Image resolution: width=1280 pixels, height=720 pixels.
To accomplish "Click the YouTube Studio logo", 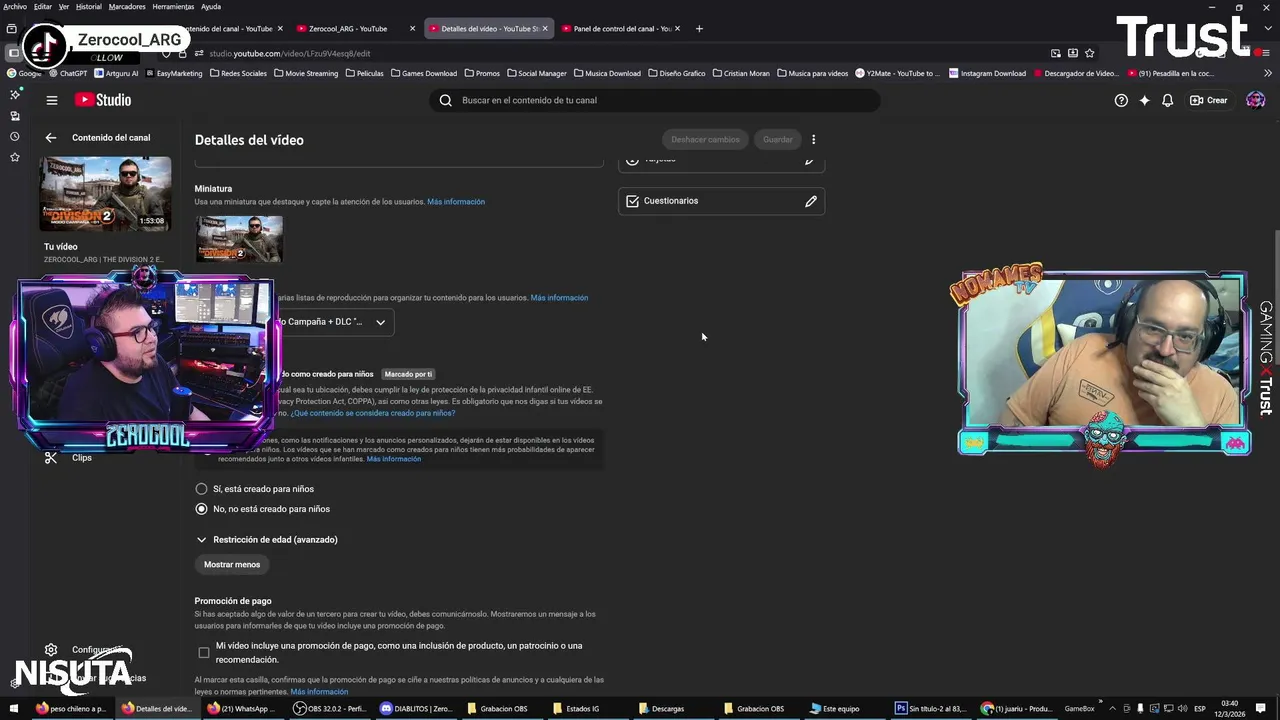I will 103,100.
